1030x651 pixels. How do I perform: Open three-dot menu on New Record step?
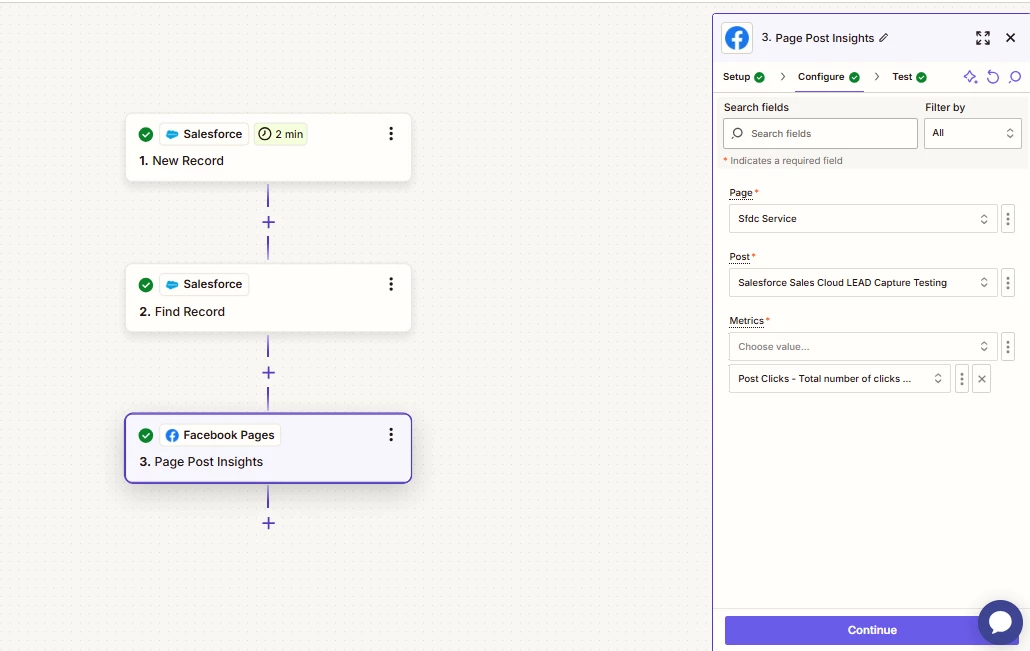coord(391,134)
